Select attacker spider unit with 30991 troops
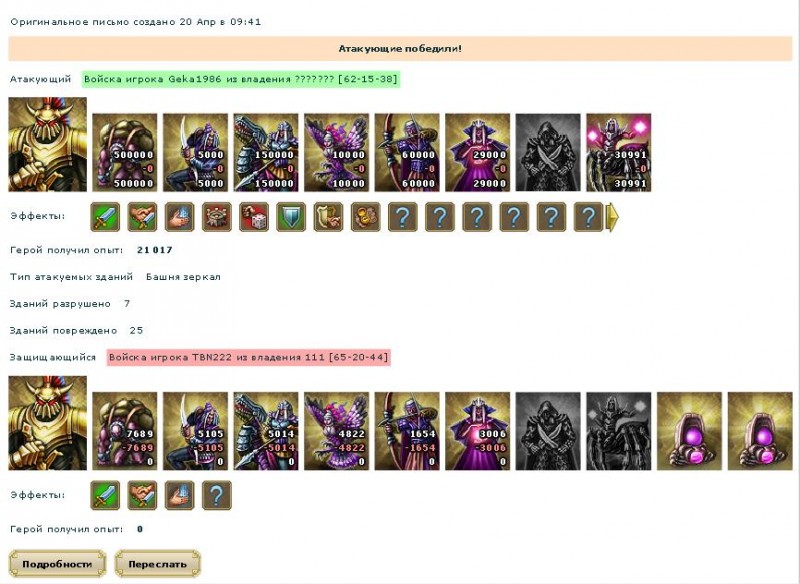The width and height of the screenshot is (800, 584). tap(619, 153)
